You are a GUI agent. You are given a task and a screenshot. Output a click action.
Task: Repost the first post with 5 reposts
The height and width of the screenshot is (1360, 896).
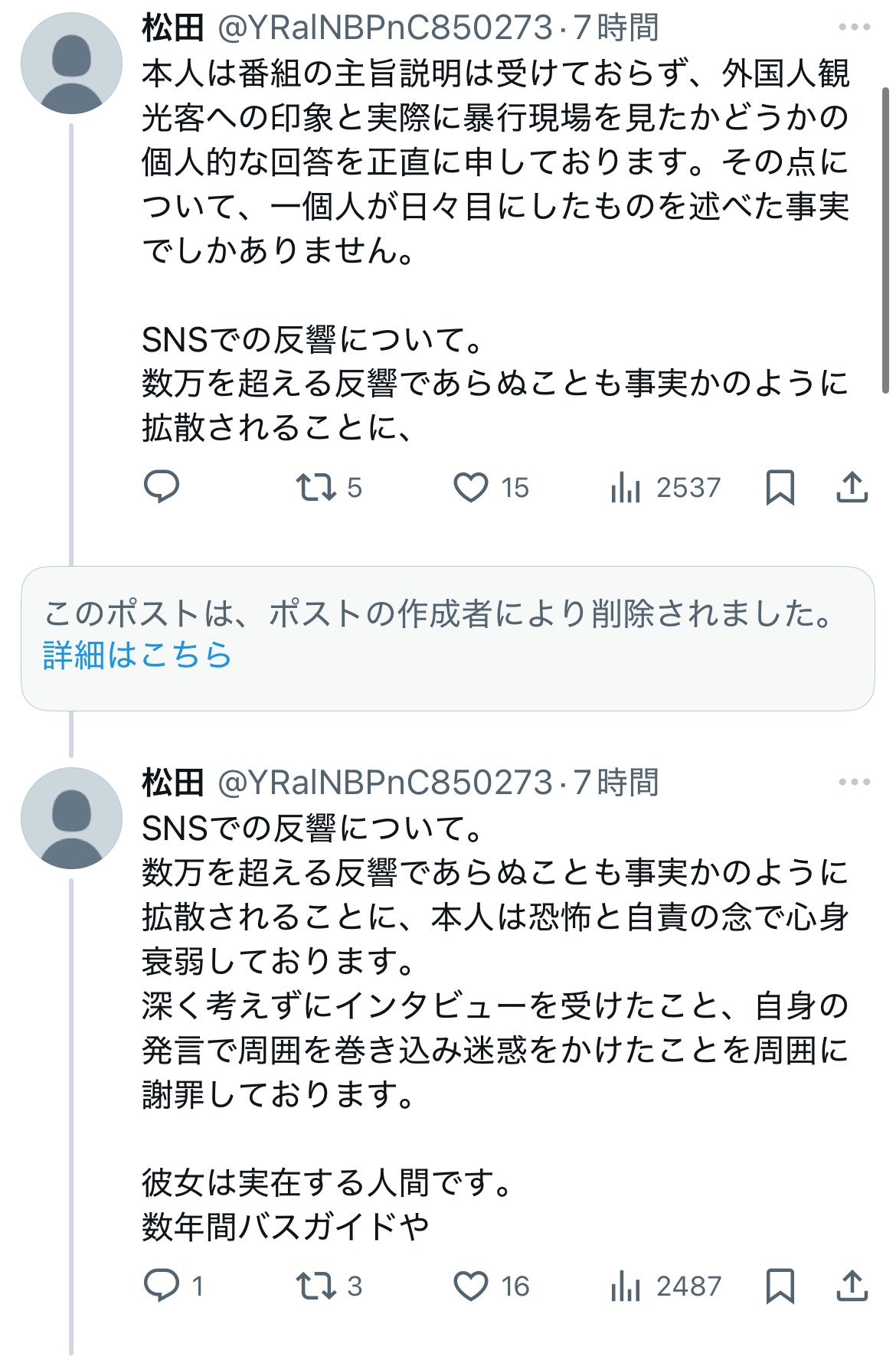pyautogui.click(x=317, y=487)
